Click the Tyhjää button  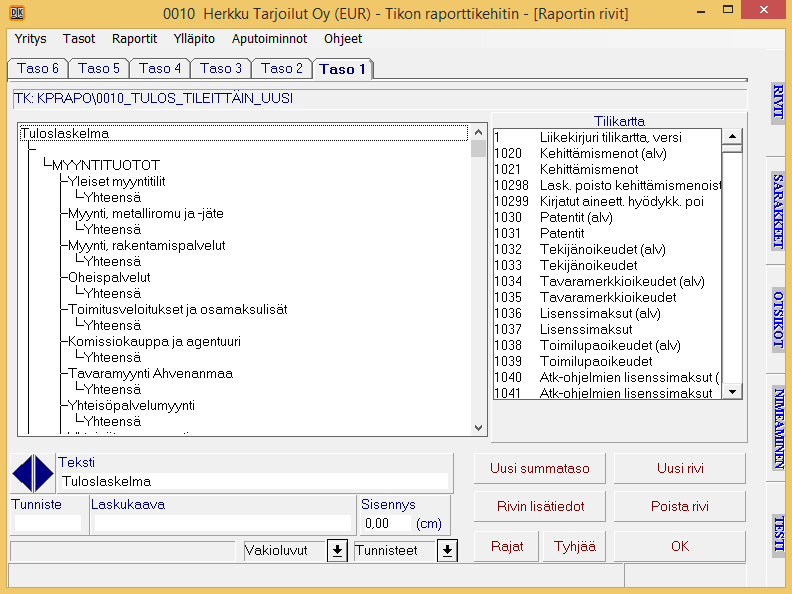[x=574, y=546]
